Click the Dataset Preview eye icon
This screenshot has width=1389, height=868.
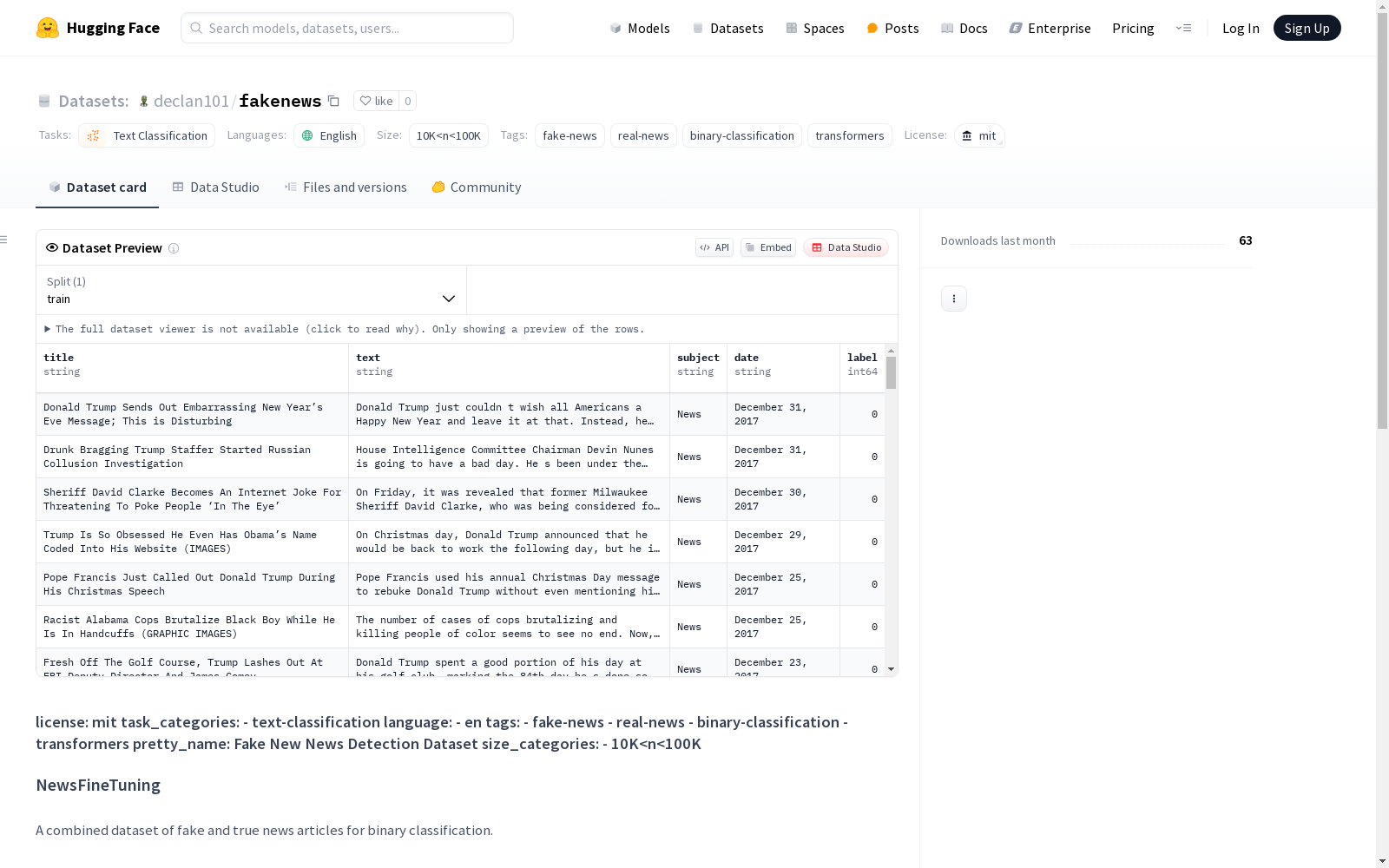point(52,247)
